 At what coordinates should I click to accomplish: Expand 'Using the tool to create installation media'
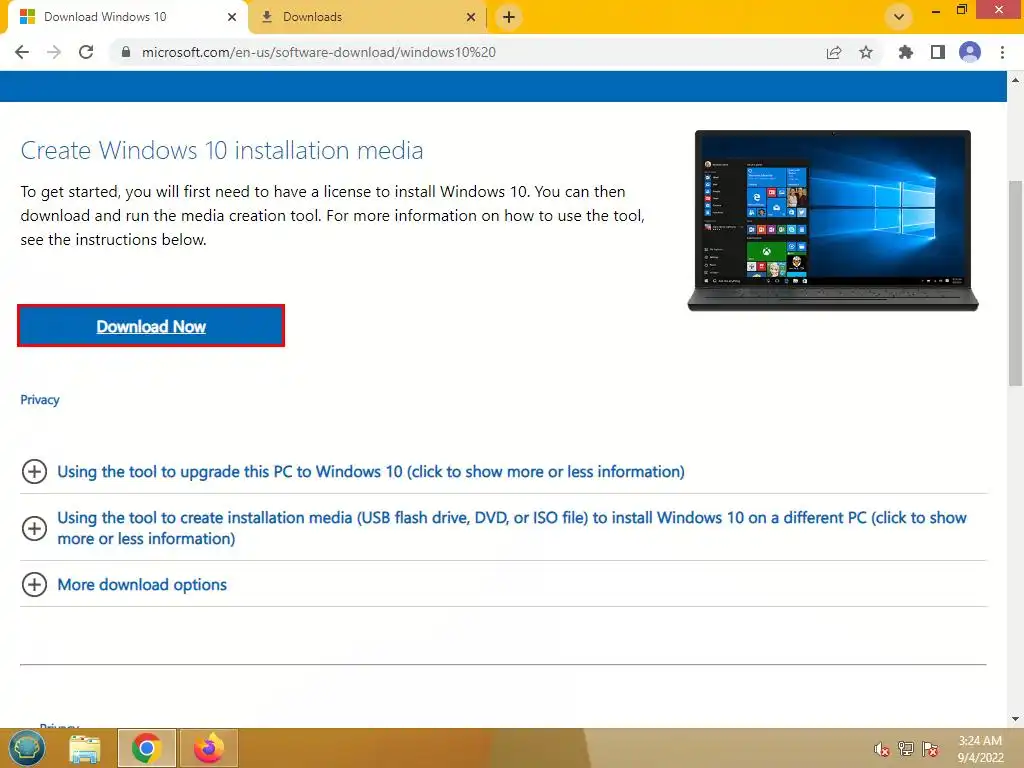(x=511, y=528)
